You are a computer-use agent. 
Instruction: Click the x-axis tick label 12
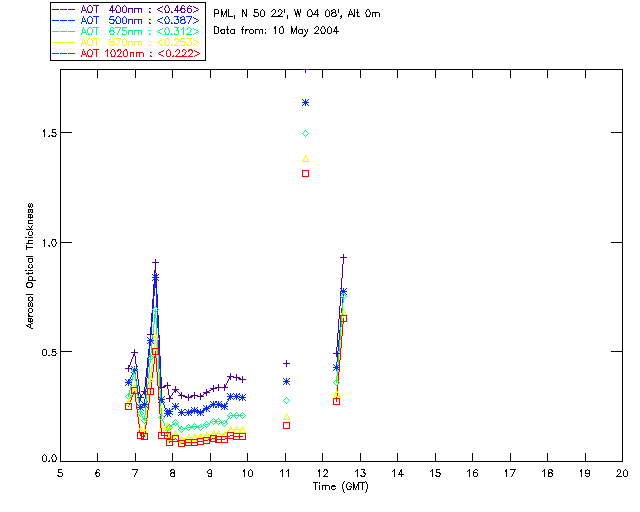tap(322, 473)
